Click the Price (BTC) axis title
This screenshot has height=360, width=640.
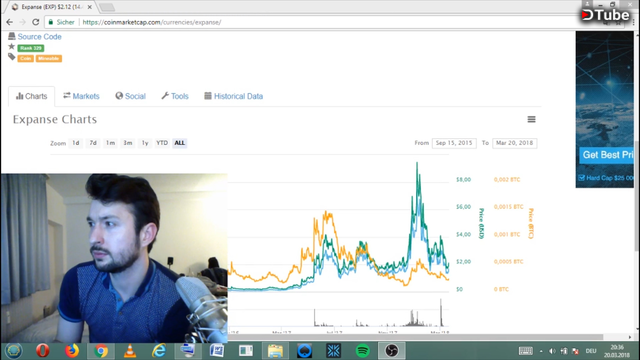(x=531, y=224)
